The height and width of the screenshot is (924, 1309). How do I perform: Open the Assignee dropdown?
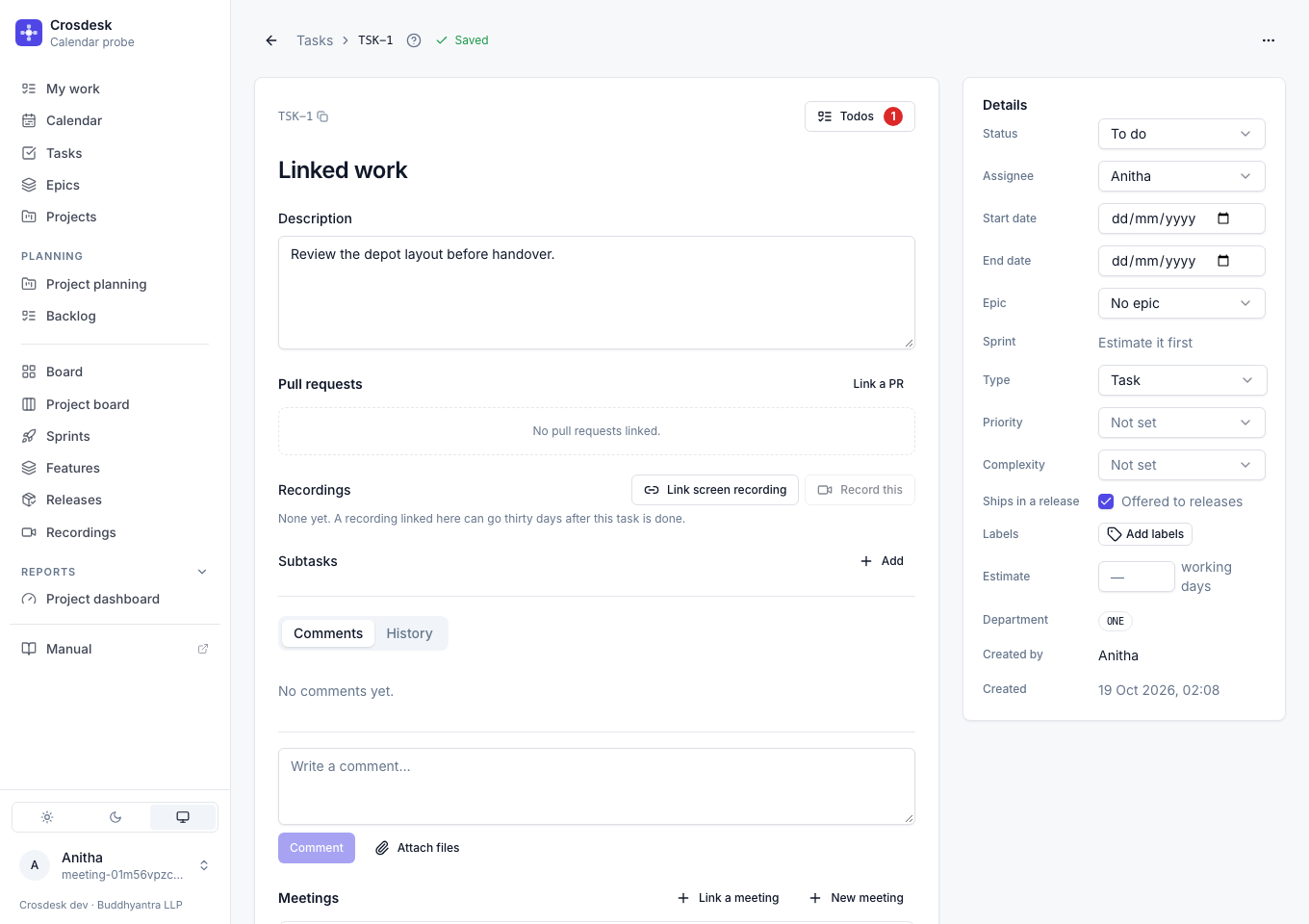[x=1182, y=176]
